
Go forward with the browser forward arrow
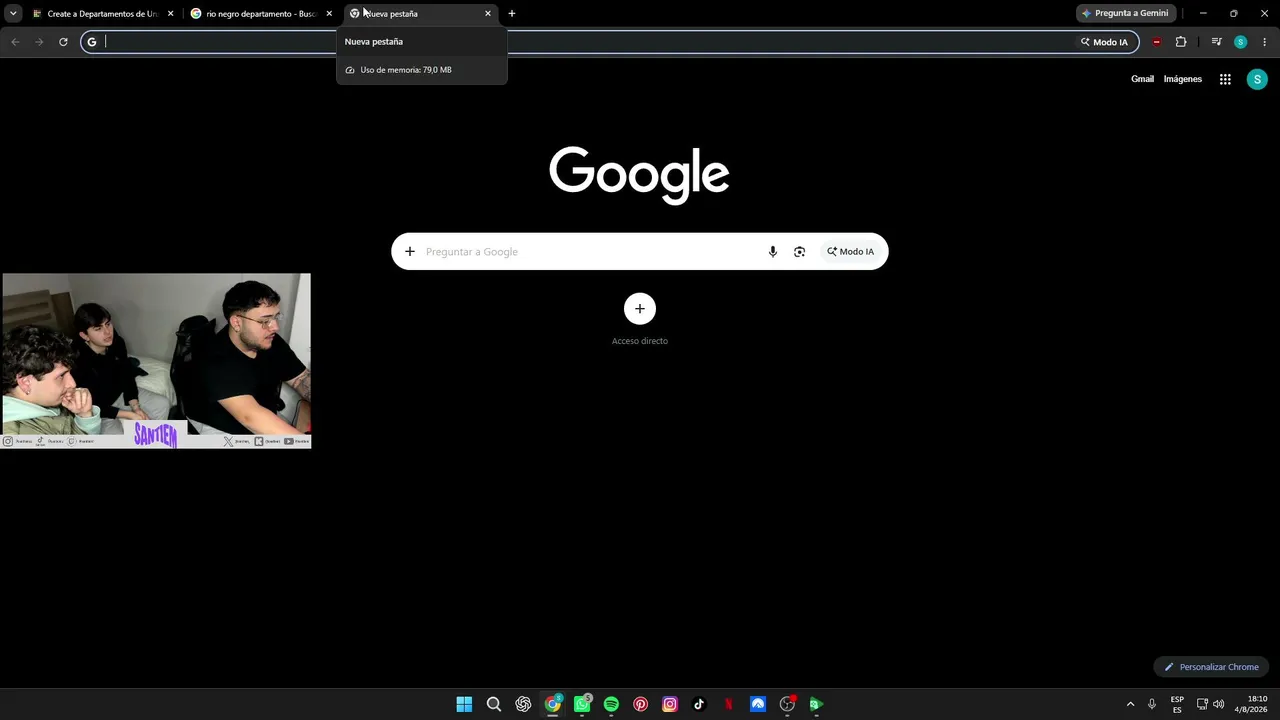click(39, 42)
